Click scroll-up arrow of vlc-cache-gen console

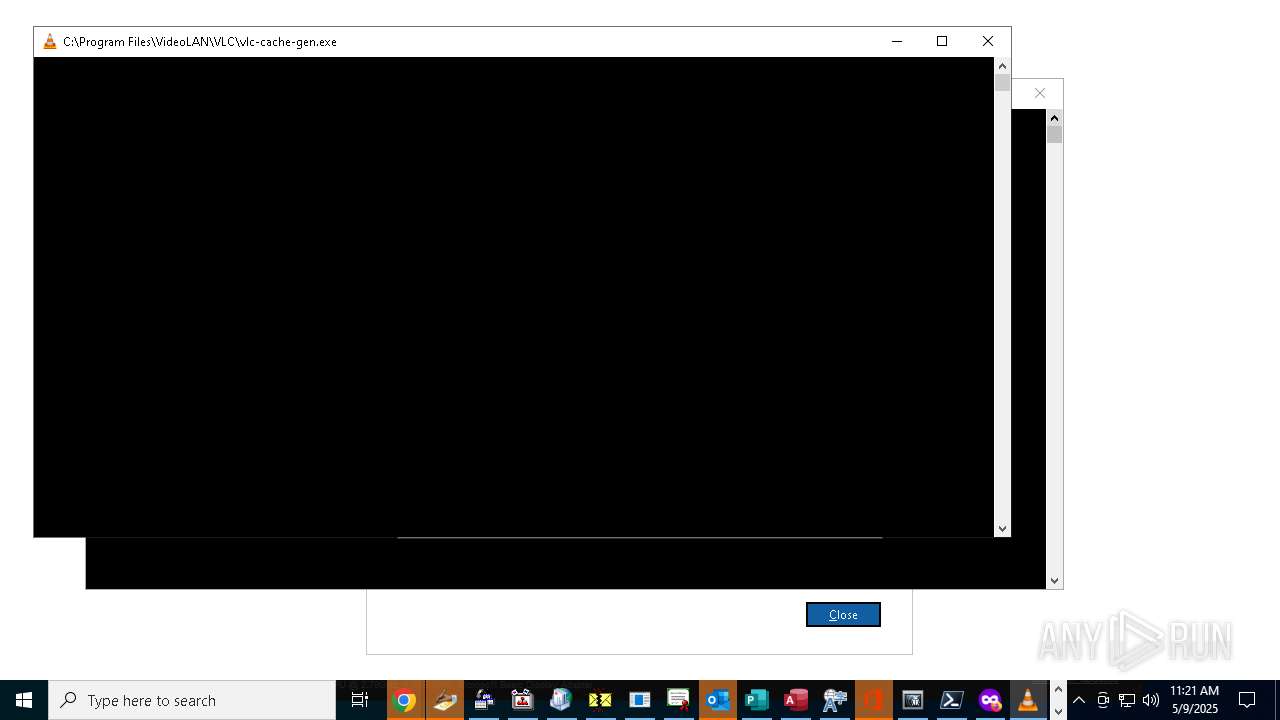tap(1002, 66)
